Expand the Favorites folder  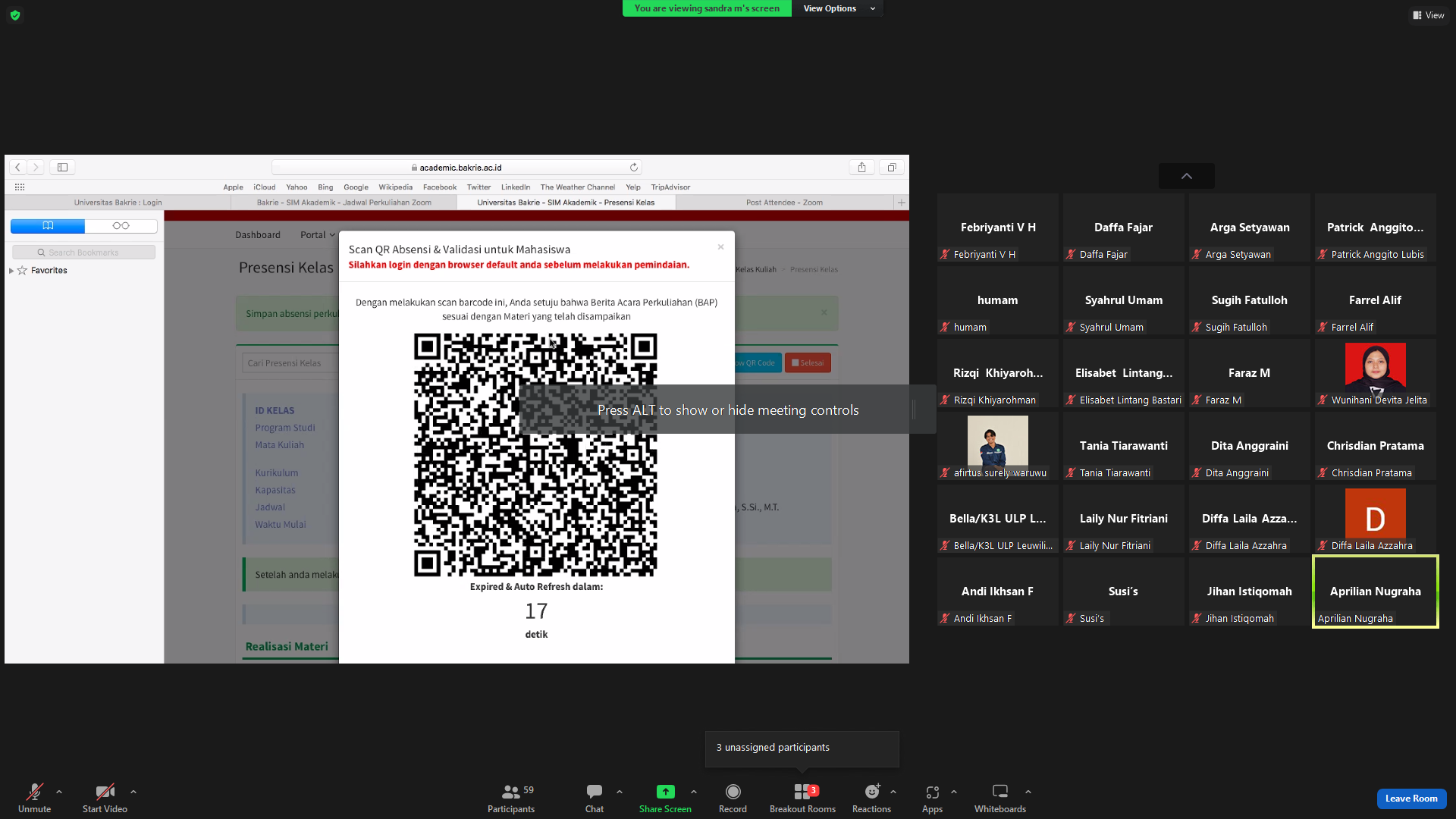11,271
